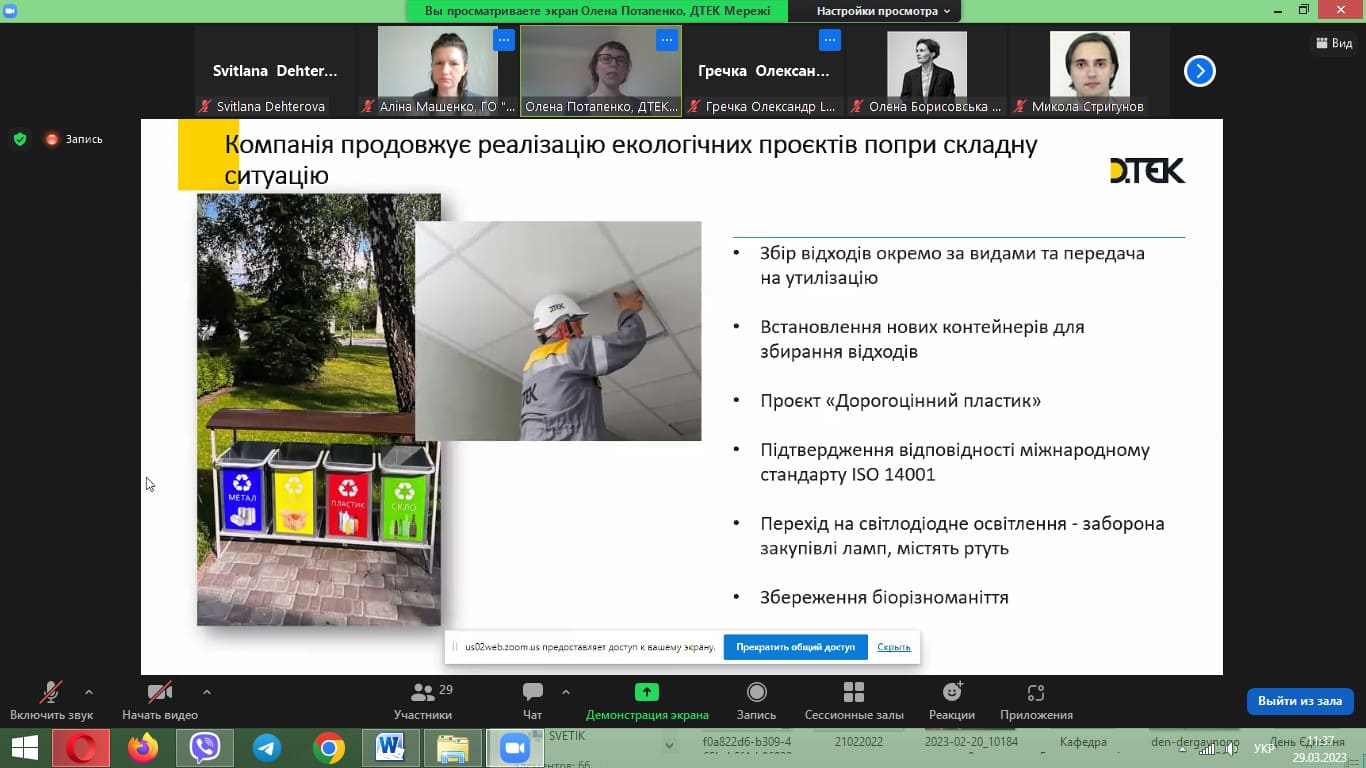Click УКР language indicator in tray
The width and height of the screenshot is (1366, 768).
1264,748
